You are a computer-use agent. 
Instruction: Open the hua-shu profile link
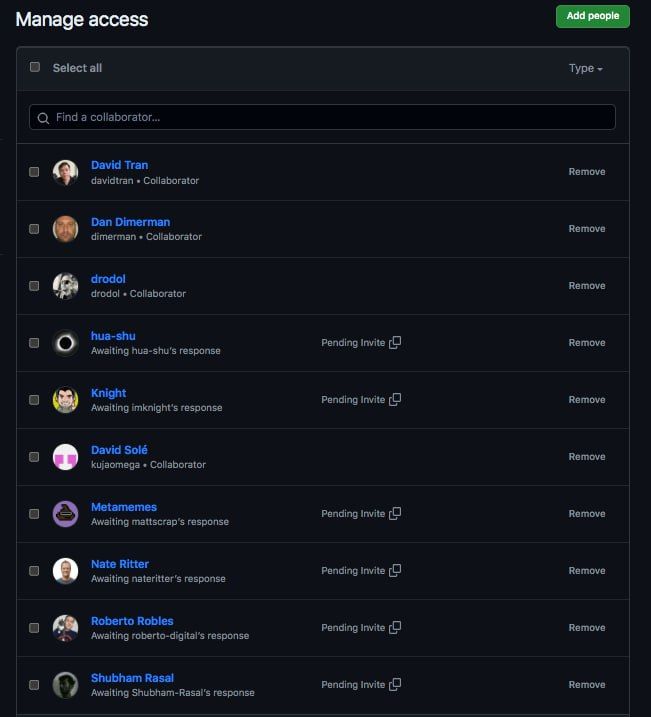point(113,336)
